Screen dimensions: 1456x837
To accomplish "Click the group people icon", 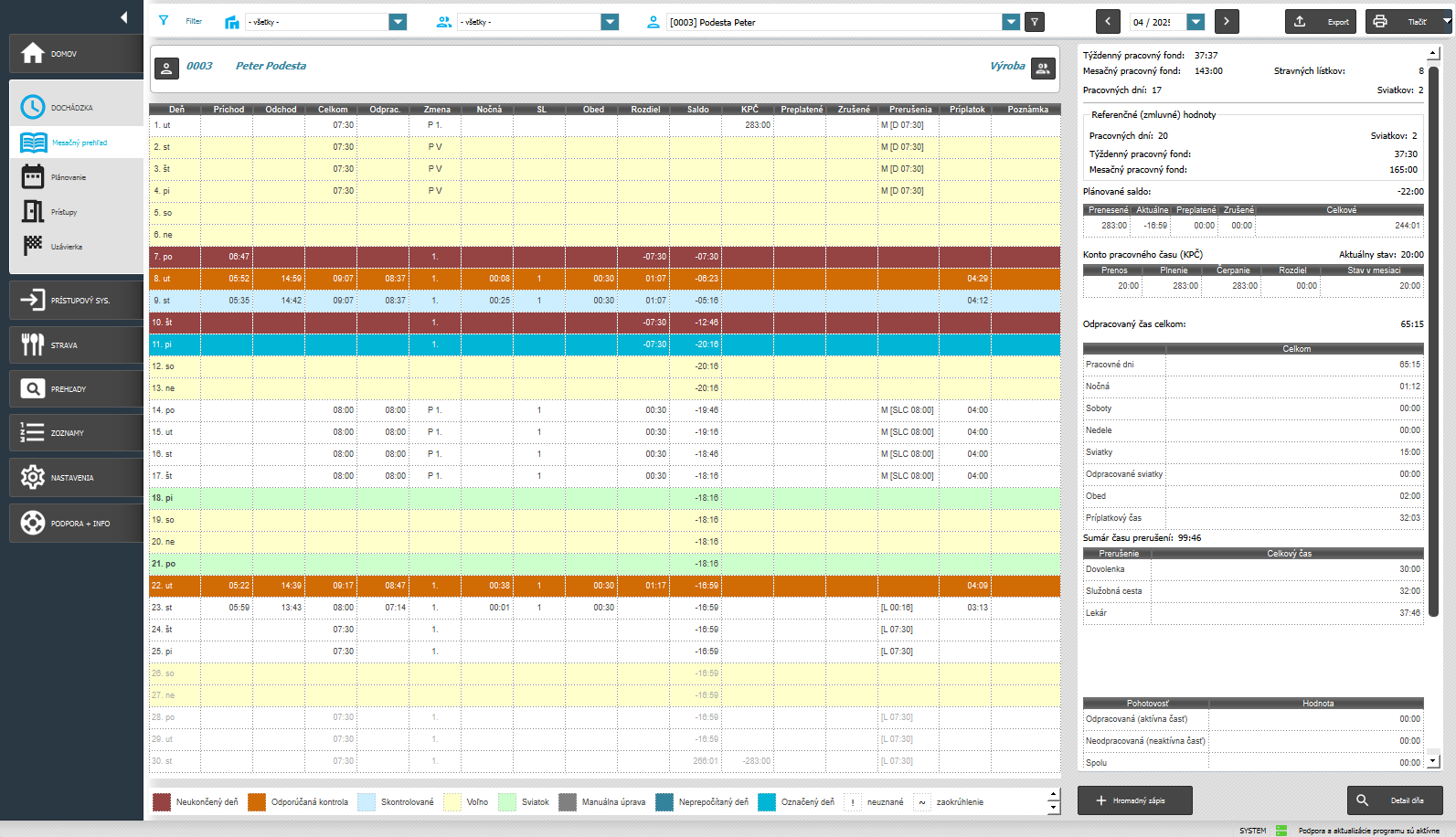I will click(444, 22).
